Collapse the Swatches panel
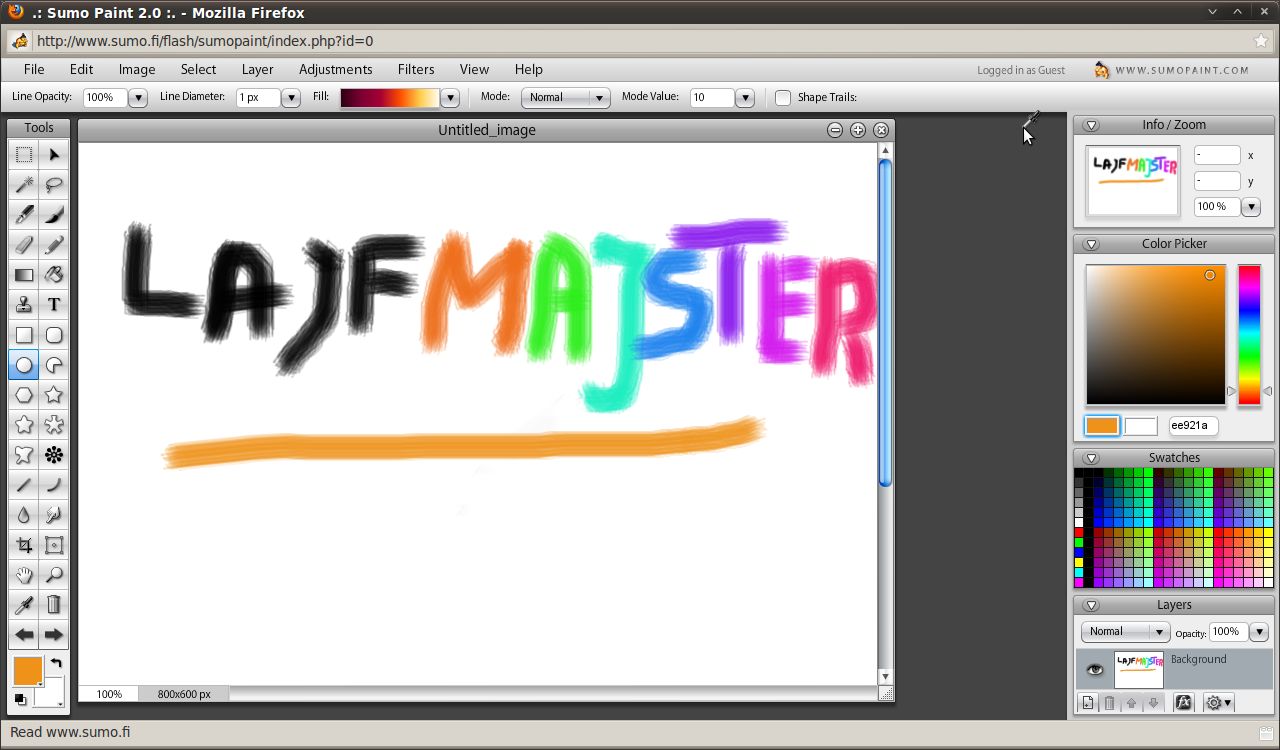 pyautogui.click(x=1091, y=457)
